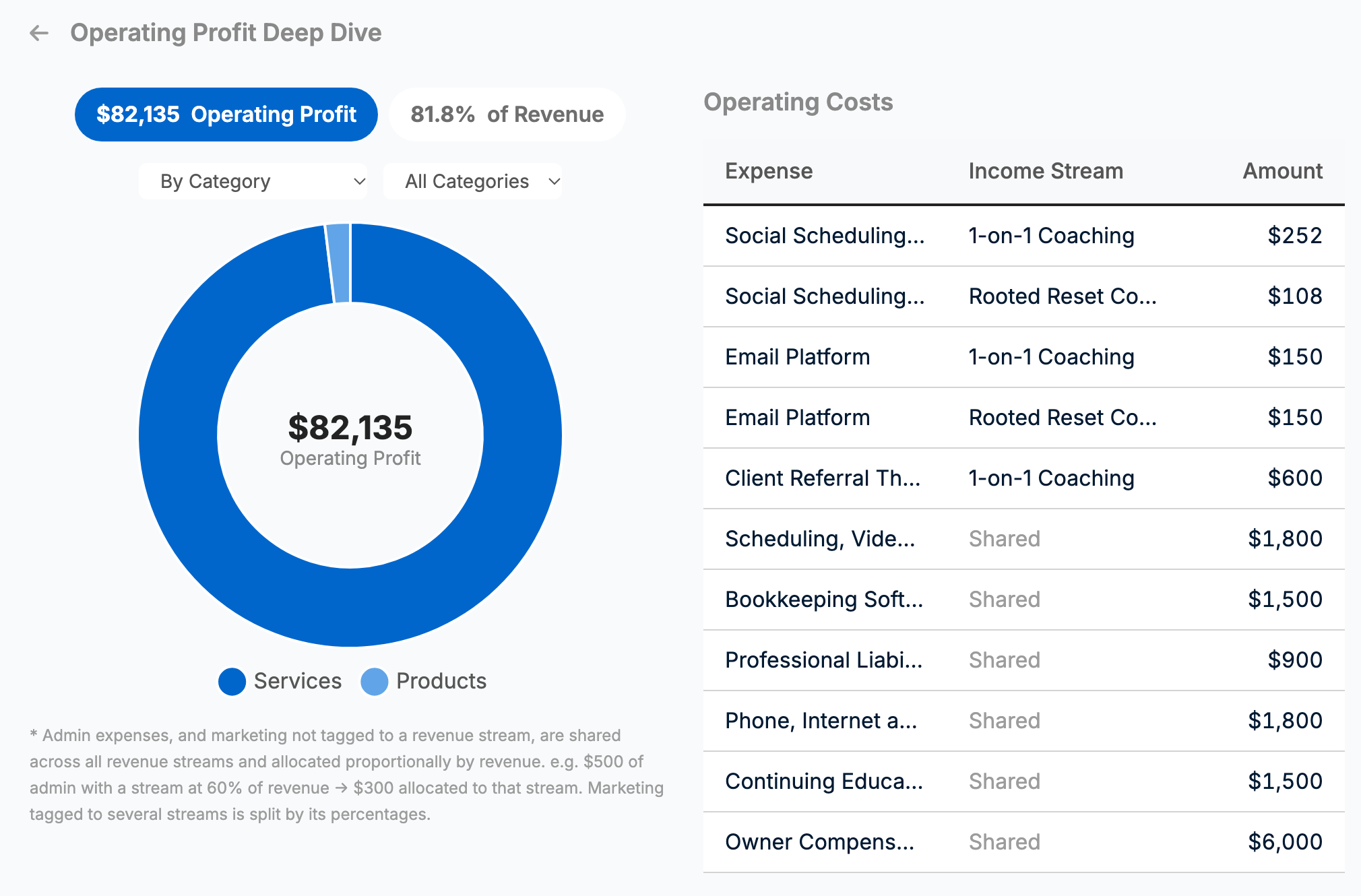Viewport: 1361px width, 896px height.
Task: Click the $900 amount cell
Action: (1295, 660)
